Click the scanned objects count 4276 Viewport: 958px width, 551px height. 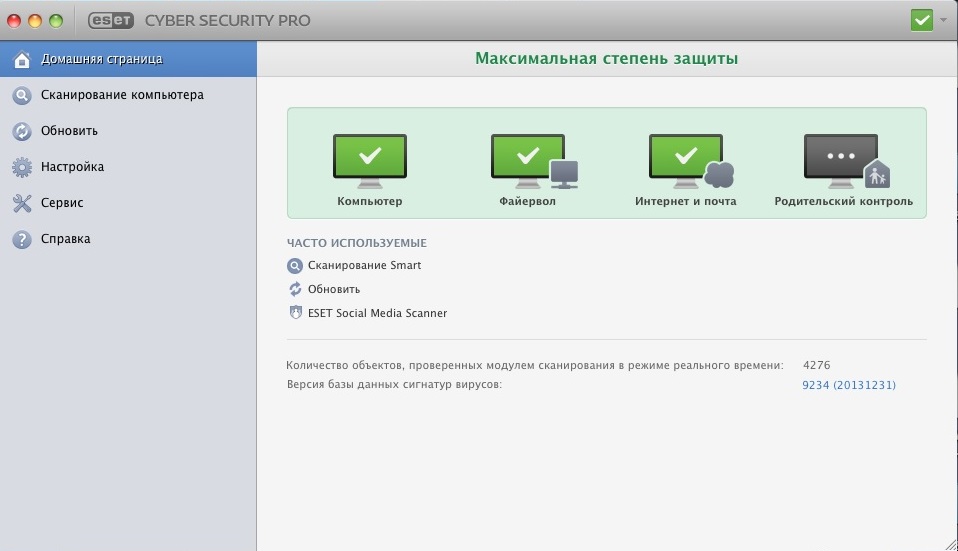[816, 365]
